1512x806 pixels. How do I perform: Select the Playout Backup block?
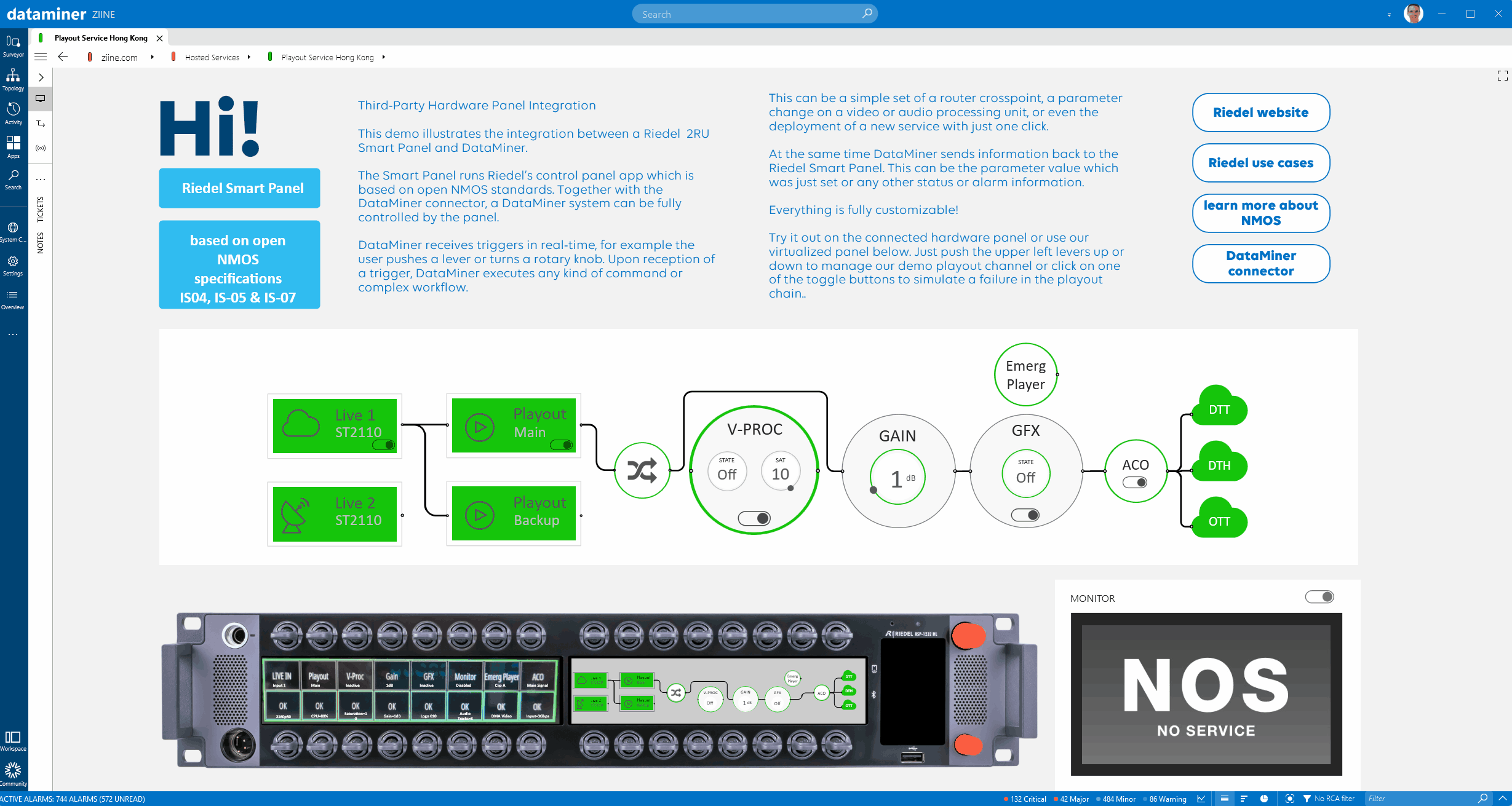coord(514,513)
